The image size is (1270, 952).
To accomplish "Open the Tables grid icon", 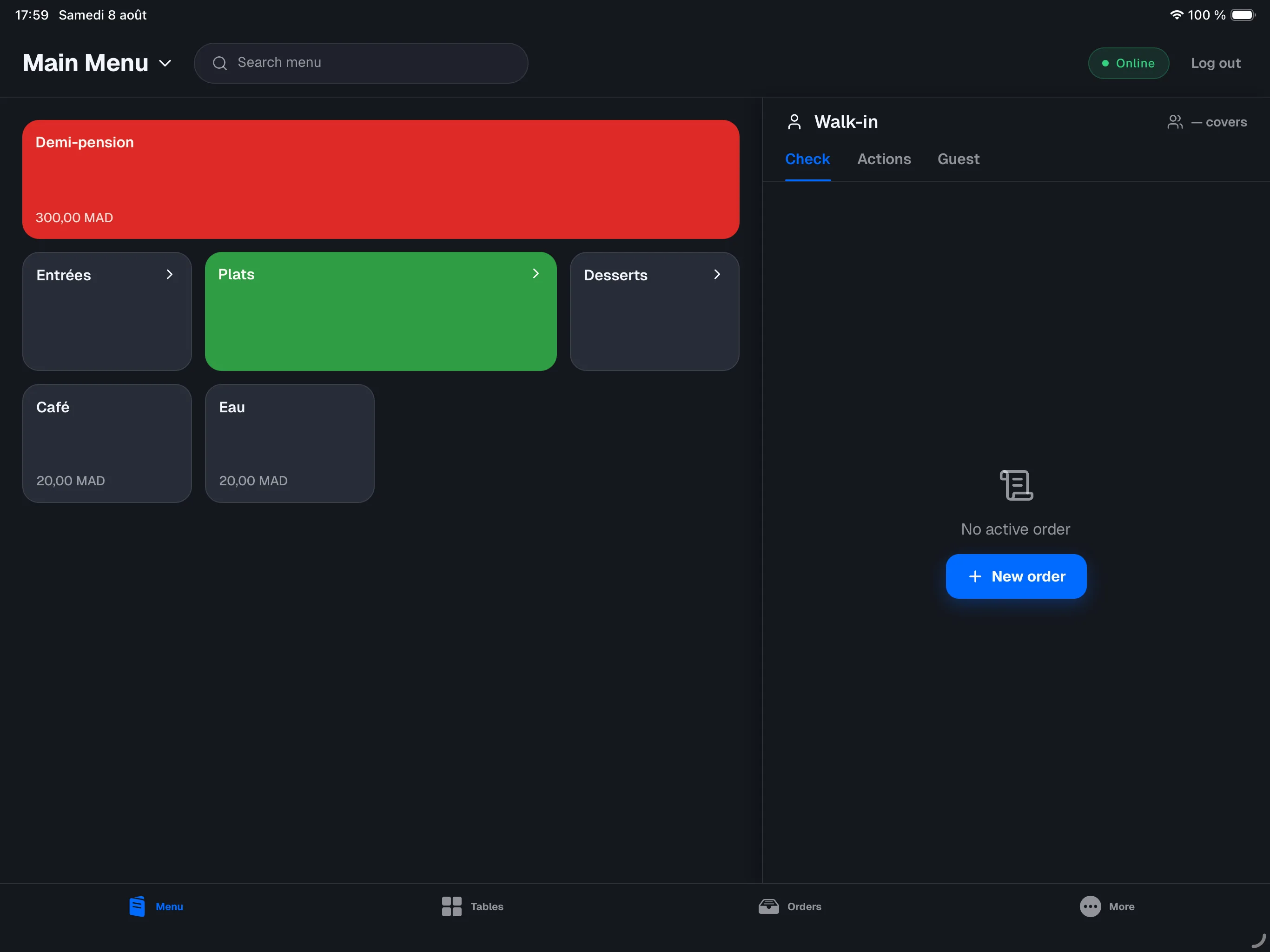I will (451, 906).
